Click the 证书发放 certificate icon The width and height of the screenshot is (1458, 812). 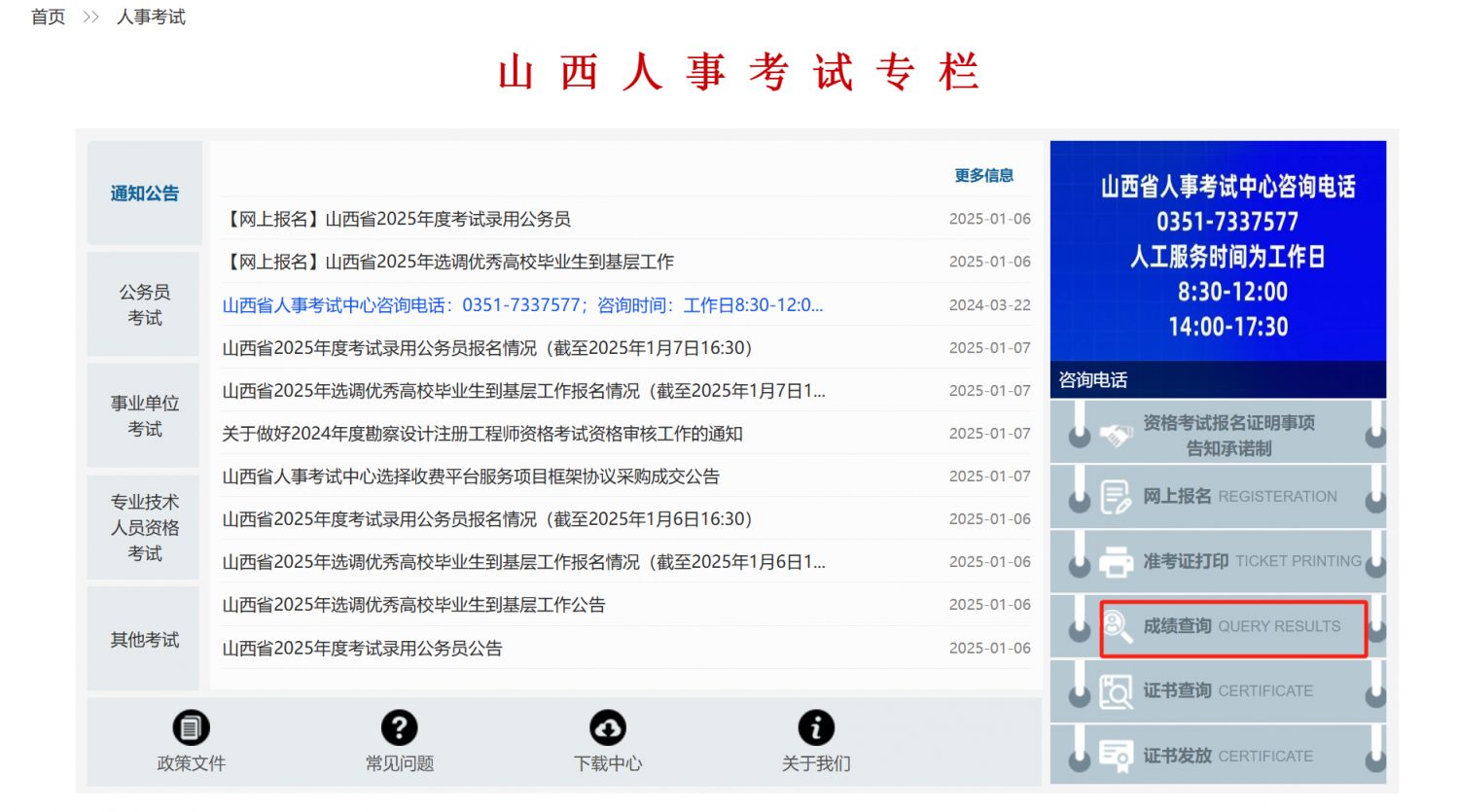pyautogui.click(x=1116, y=756)
